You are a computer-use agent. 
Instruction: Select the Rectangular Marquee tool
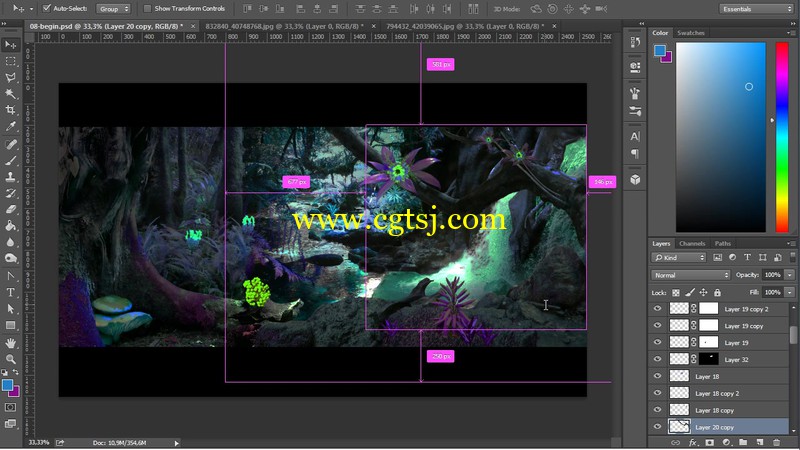click(x=10, y=61)
